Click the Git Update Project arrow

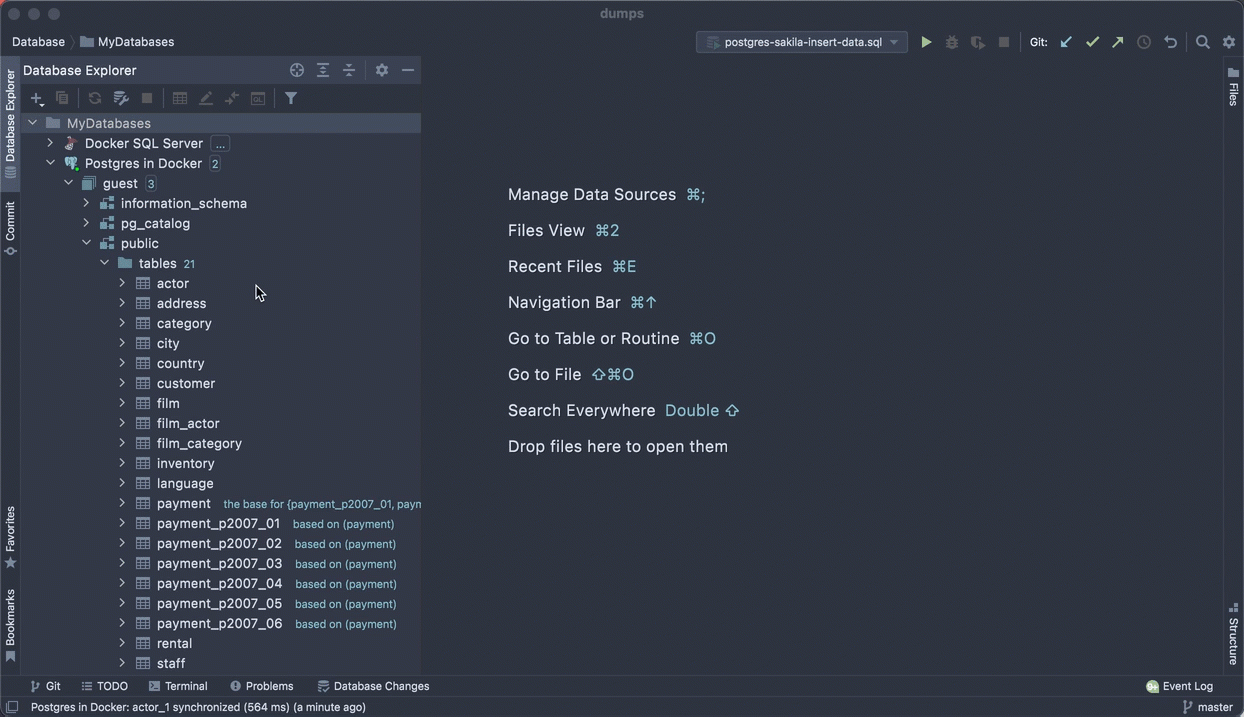coord(1066,42)
